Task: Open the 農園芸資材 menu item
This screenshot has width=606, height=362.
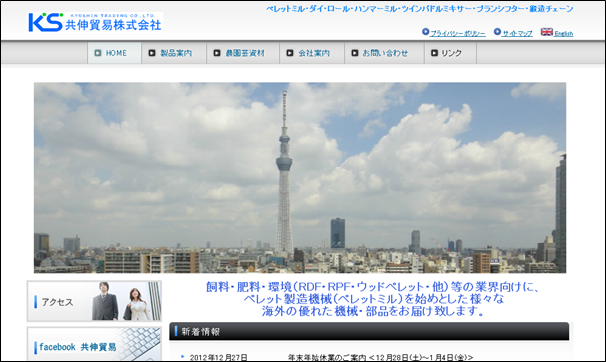Action: pyautogui.click(x=243, y=53)
